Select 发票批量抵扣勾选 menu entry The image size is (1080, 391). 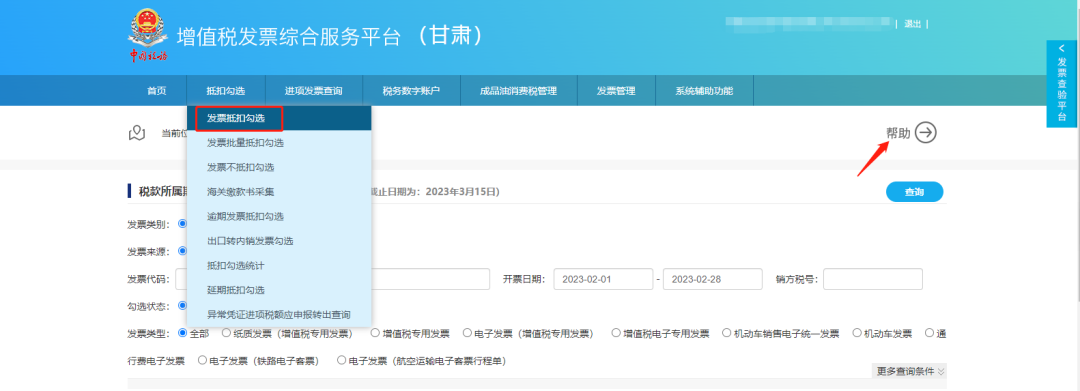tap(279, 143)
